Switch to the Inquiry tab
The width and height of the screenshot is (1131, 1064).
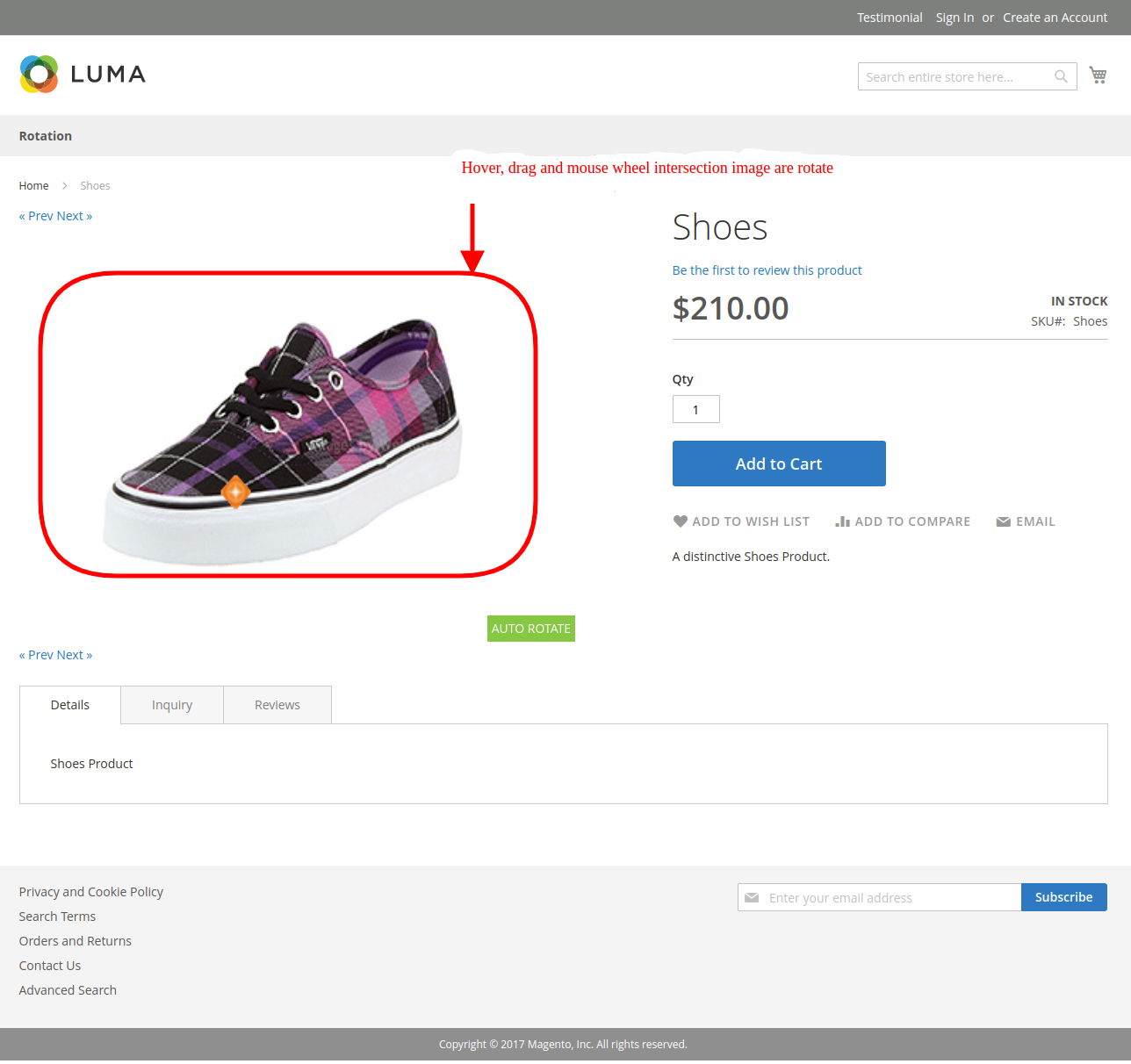coord(172,705)
